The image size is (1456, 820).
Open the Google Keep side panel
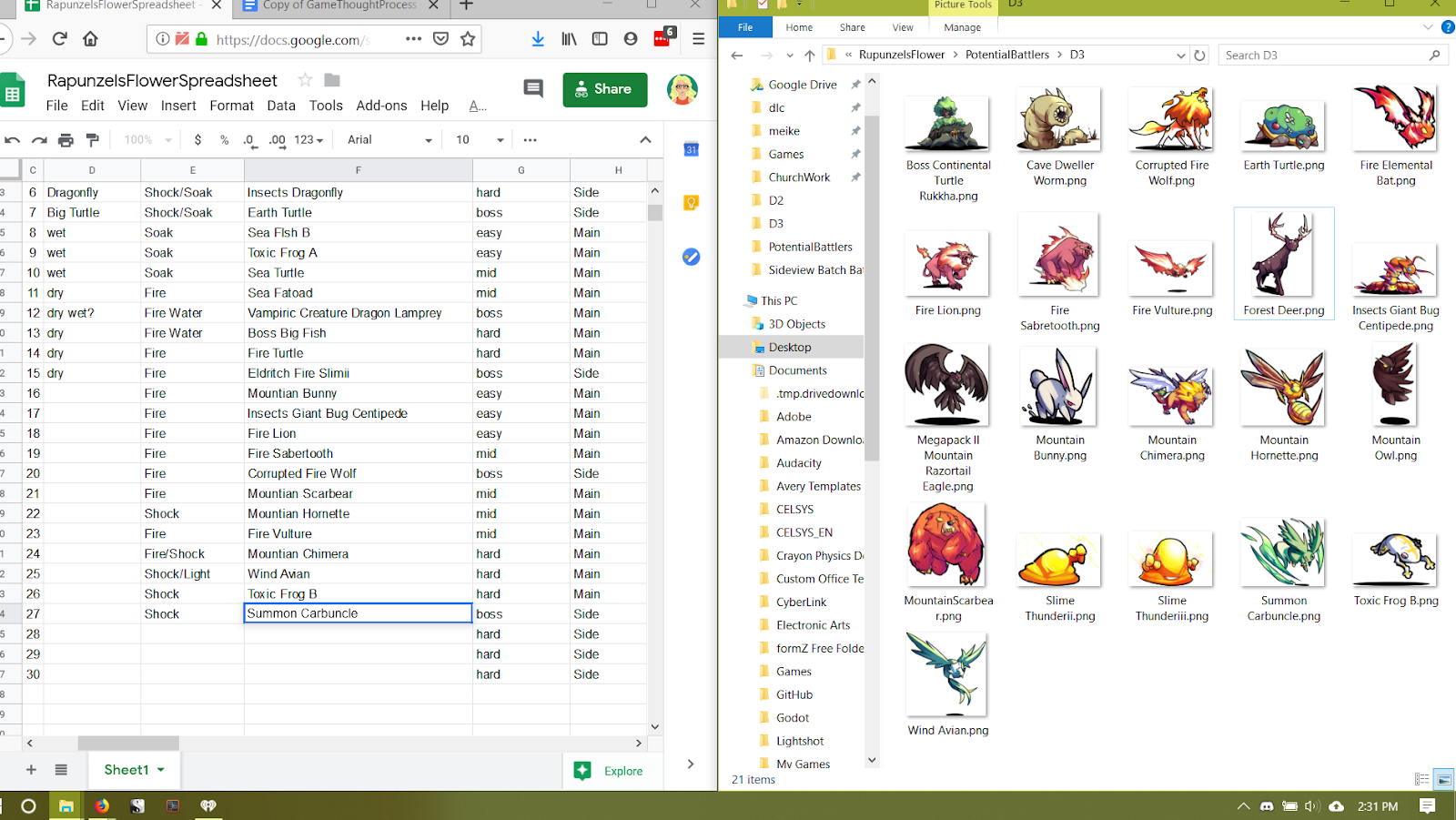(x=692, y=203)
